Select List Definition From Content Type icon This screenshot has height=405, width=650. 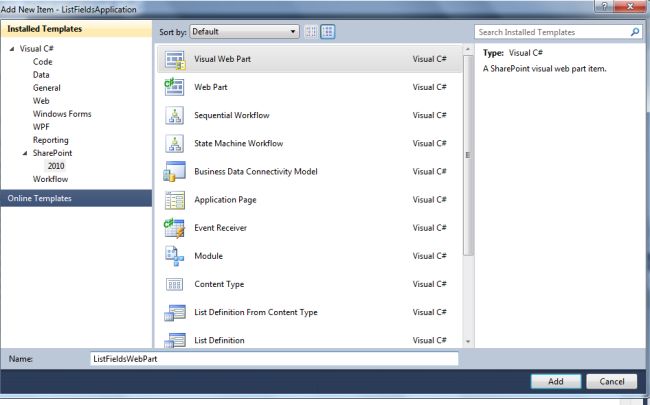175,313
